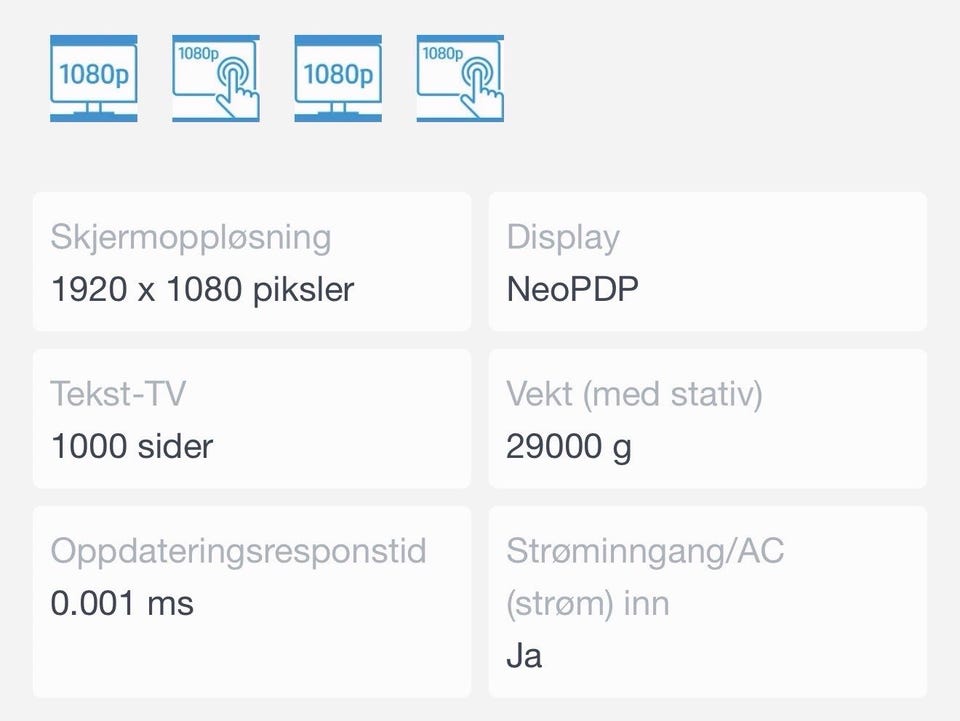Click the leftmost 1080p monitor icon
960x721 pixels.
[94, 77]
